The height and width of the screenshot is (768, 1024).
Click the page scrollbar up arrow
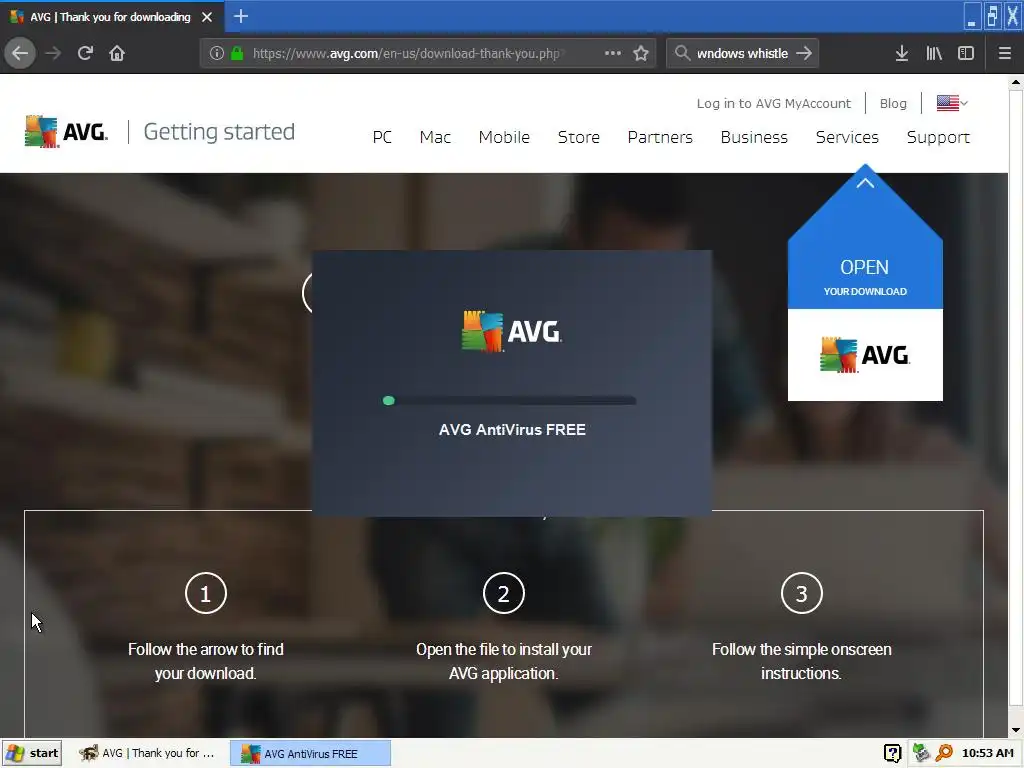click(1016, 82)
